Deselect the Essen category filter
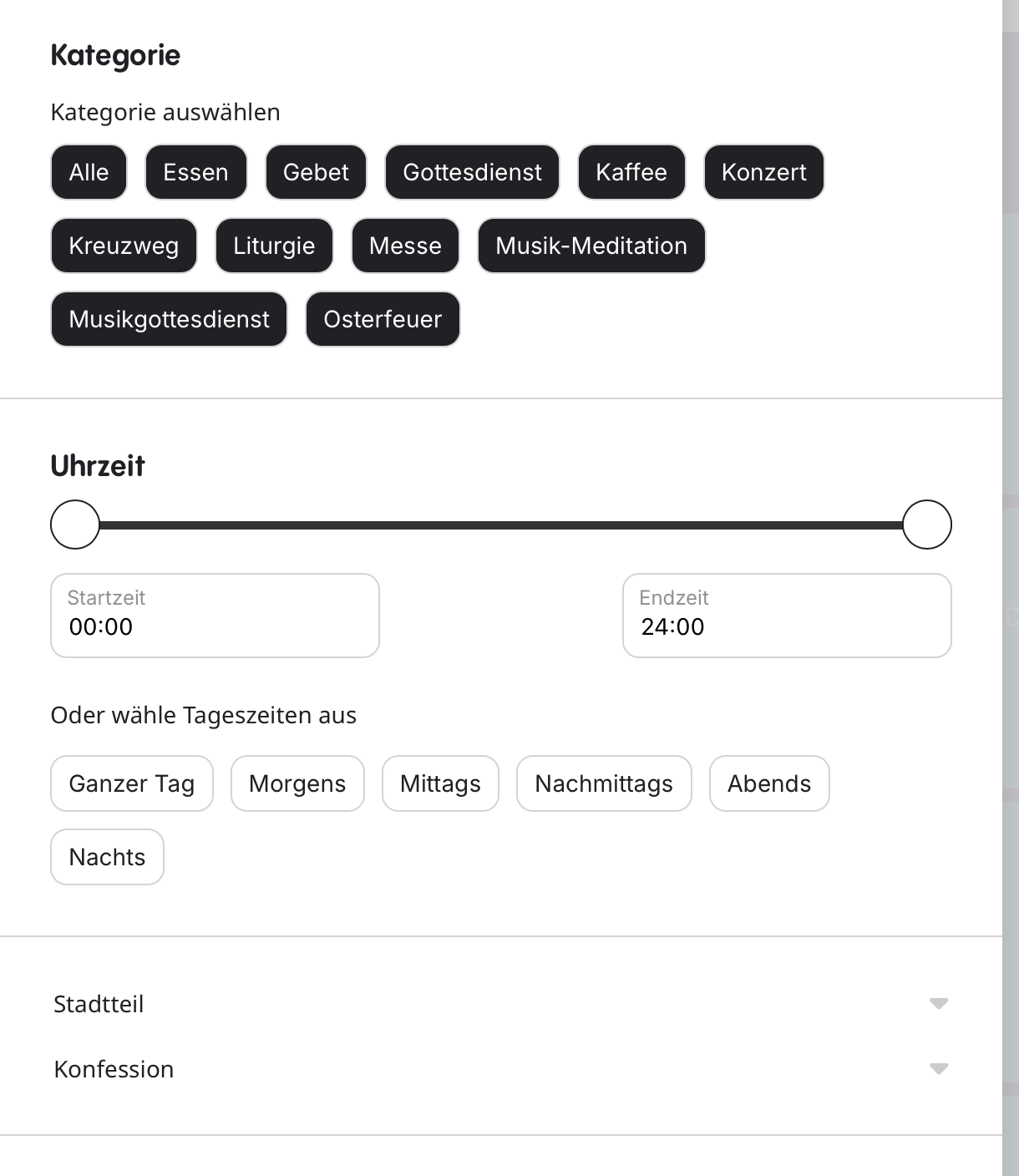The image size is (1019, 1176). tap(195, 172)
